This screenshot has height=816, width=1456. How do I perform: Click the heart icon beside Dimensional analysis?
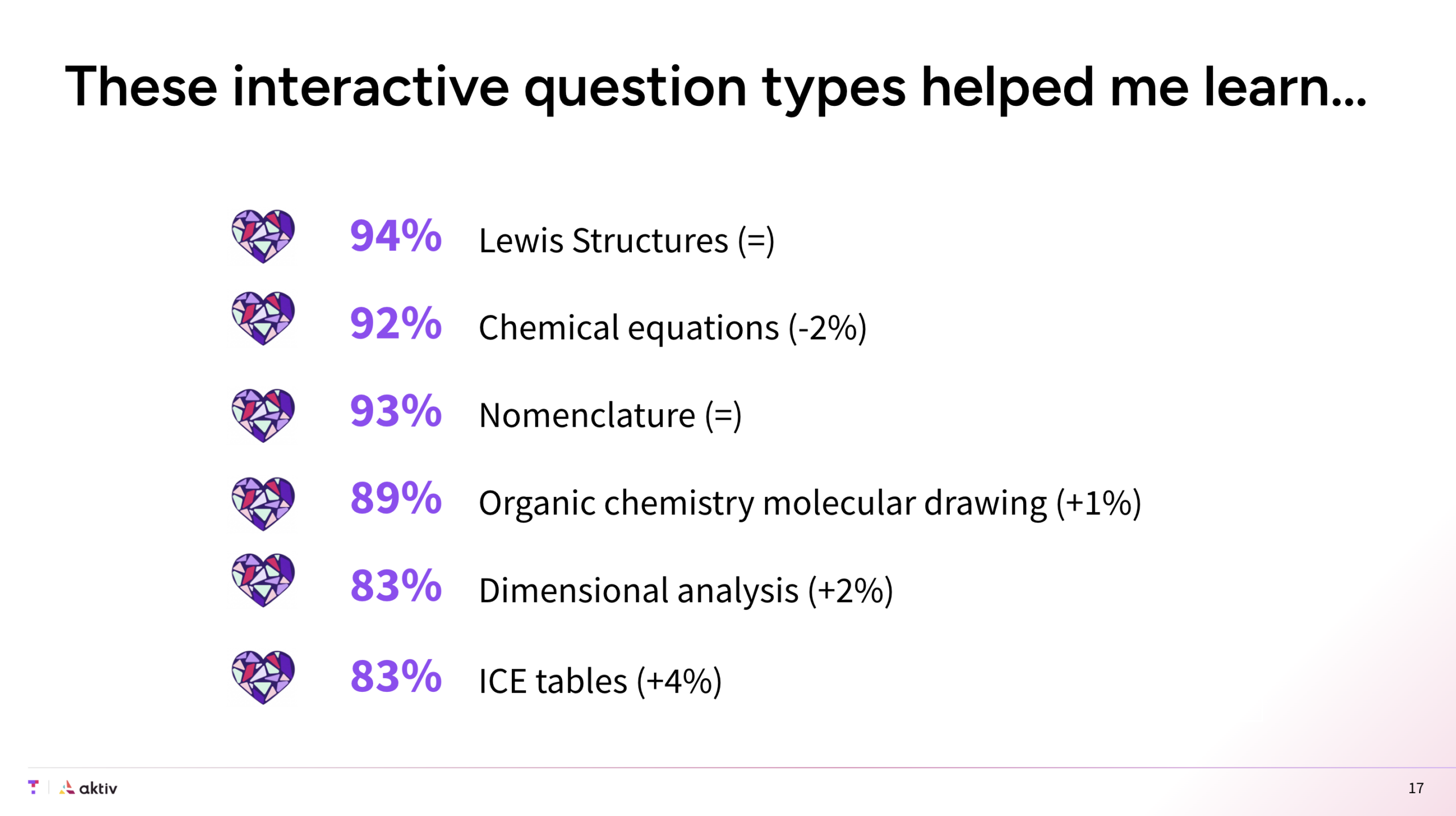click(x=263, y=580)
